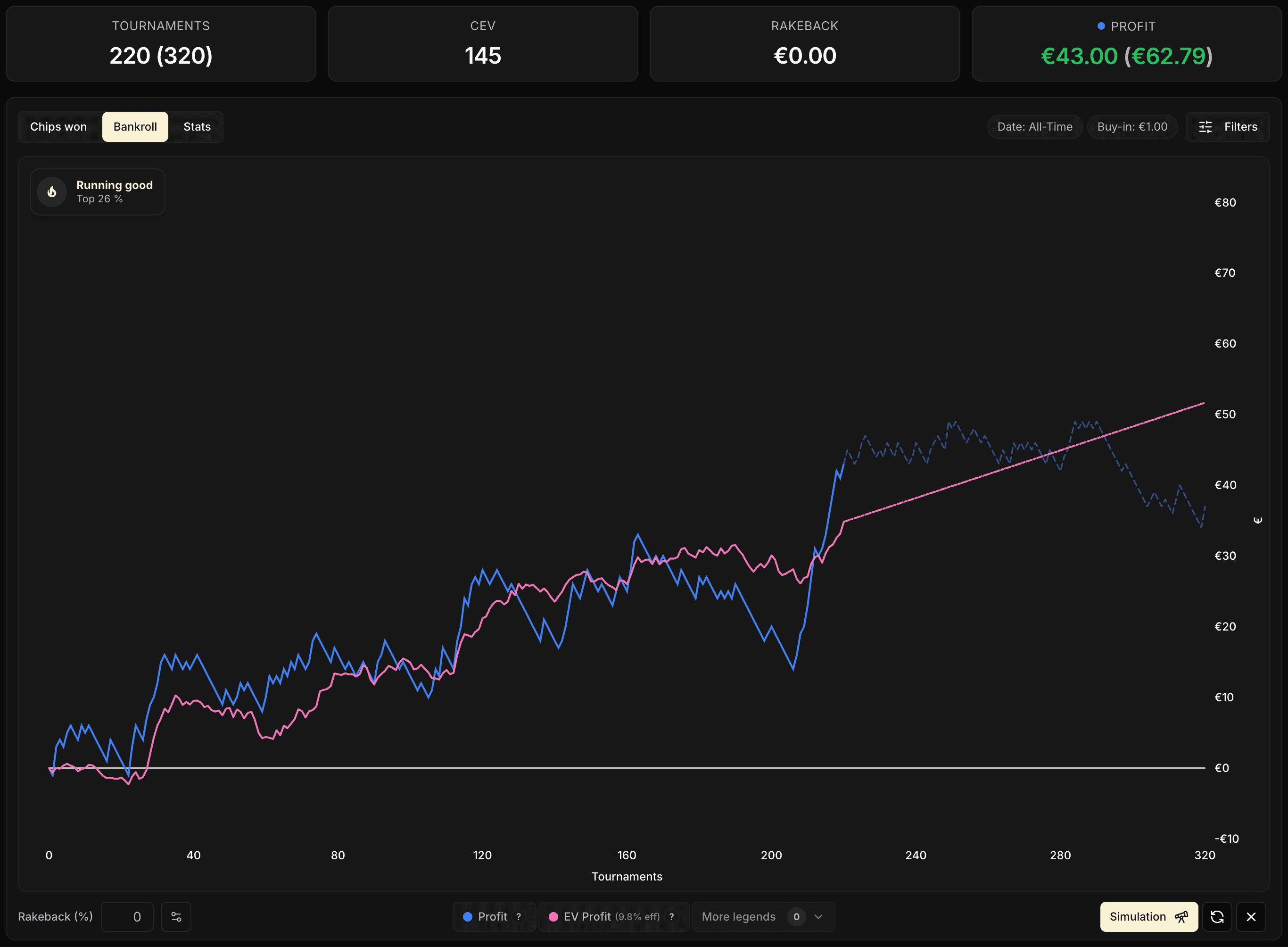The width and height of the screenshot is (1288, 947).
Task: Toggle the Profit legend line
Action: coord(492,917)
